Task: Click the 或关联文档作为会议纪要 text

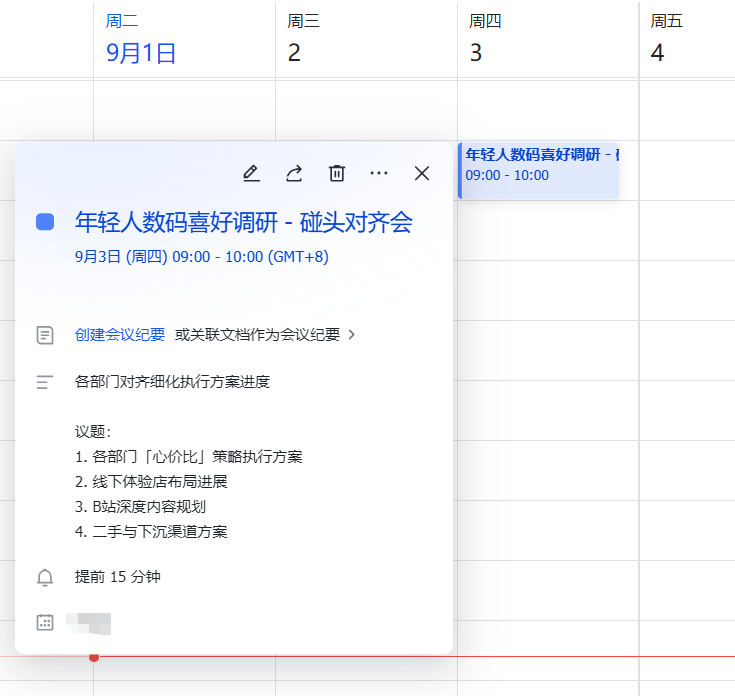Action: point(257,335)
